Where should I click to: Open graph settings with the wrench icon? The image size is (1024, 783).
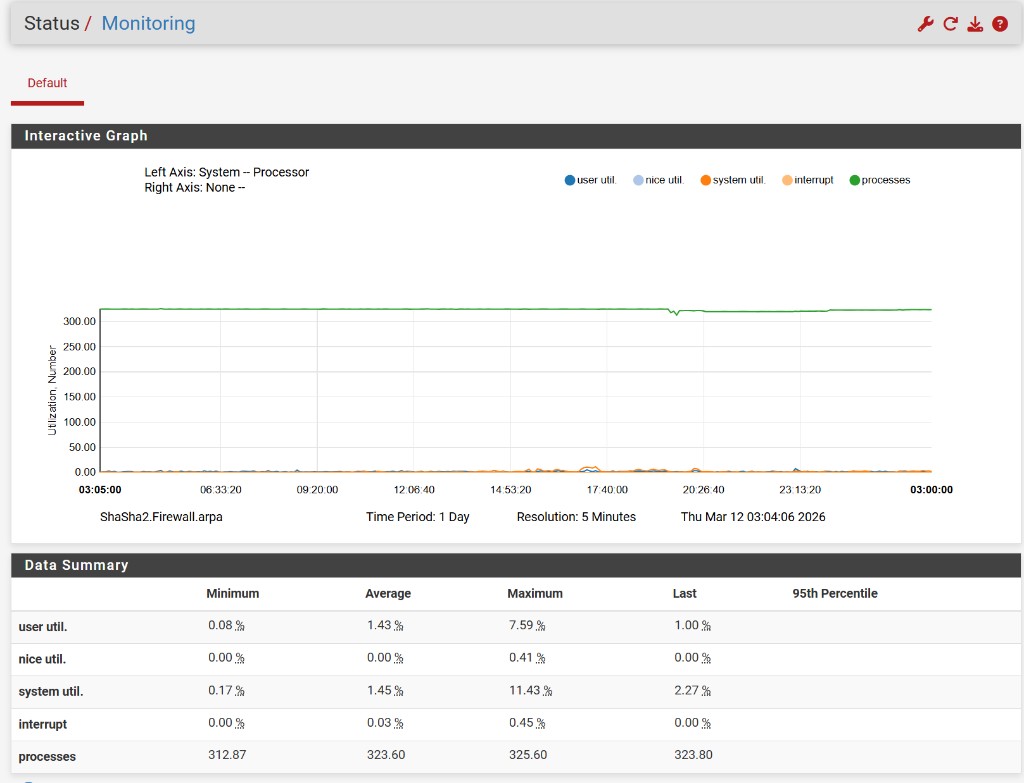point(925,24)
